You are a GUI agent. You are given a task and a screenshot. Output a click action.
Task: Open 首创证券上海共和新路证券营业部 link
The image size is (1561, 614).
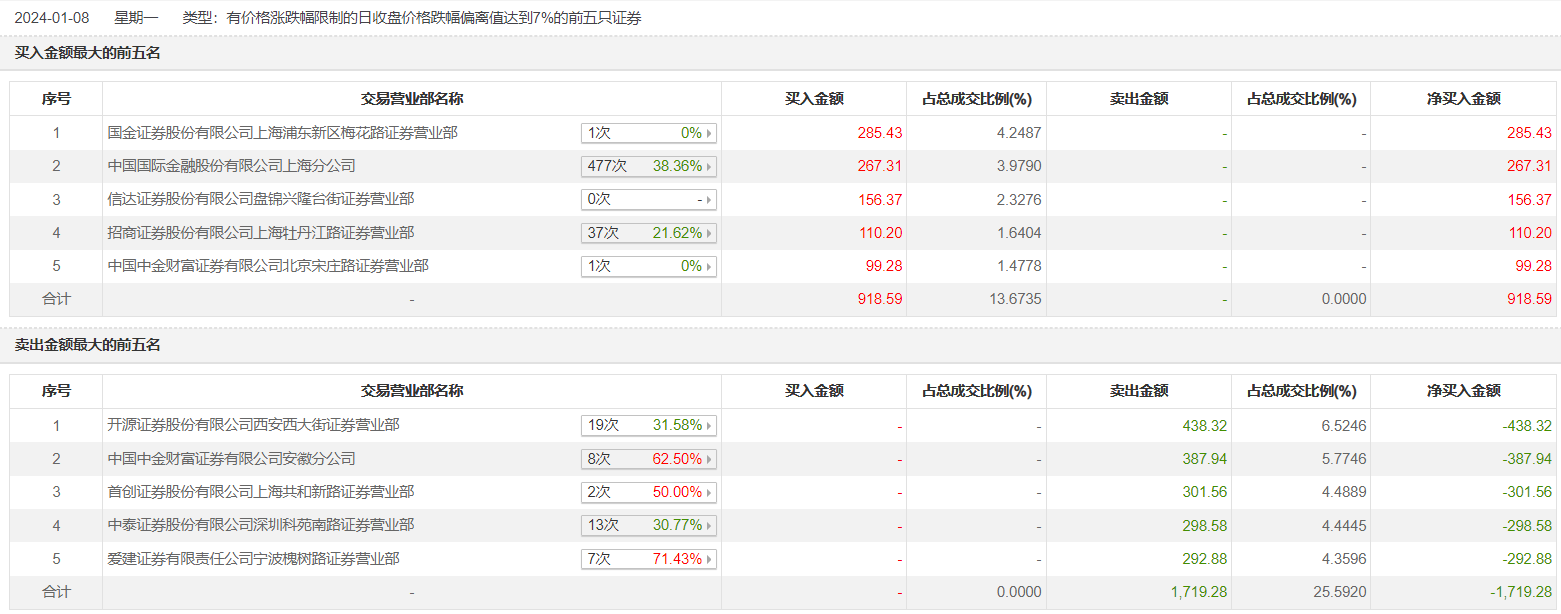[260, 492]
